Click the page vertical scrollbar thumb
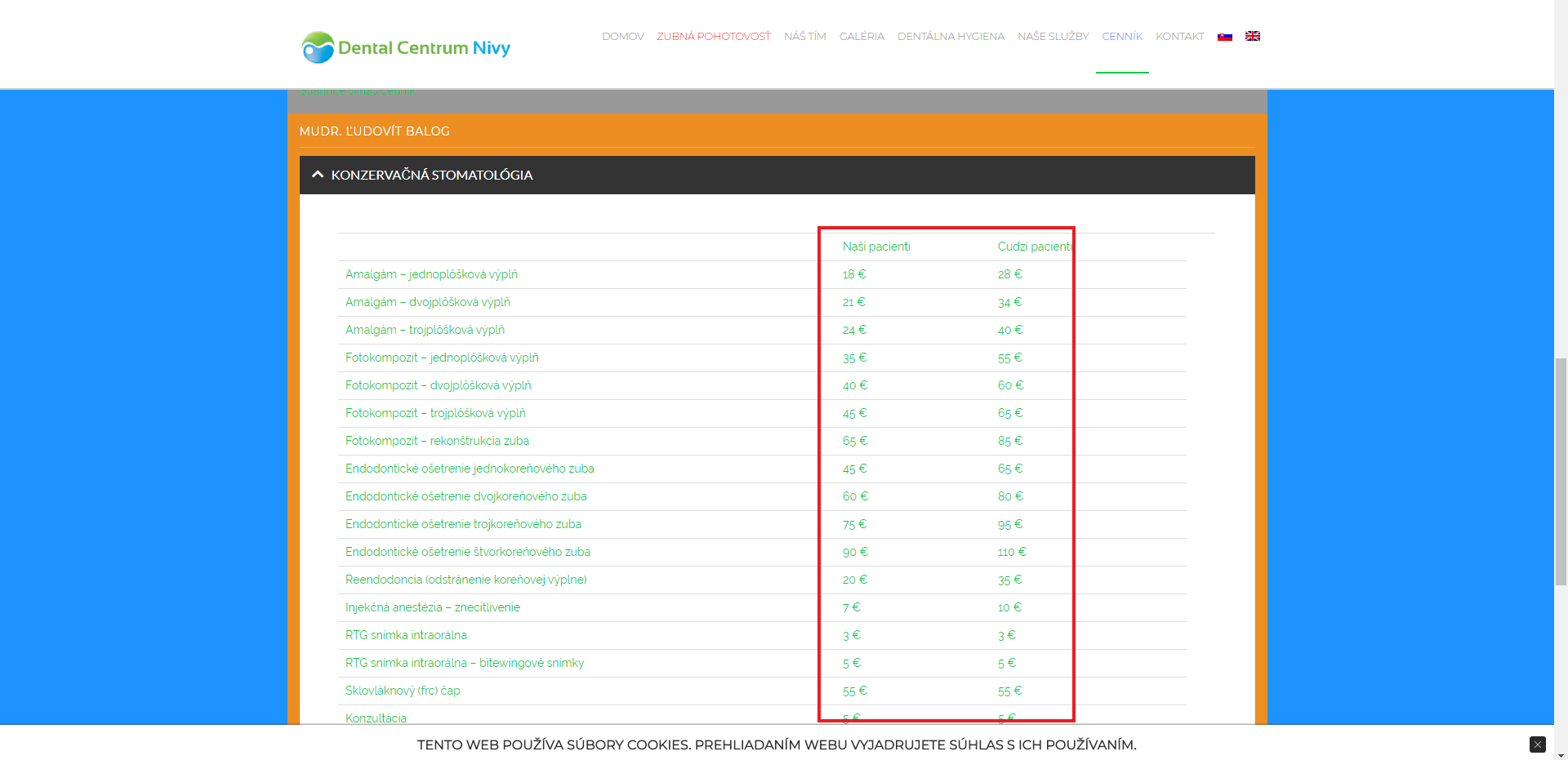This screenshot has height=760, width=1568. pyautogui.click(x=1561, y=471)
